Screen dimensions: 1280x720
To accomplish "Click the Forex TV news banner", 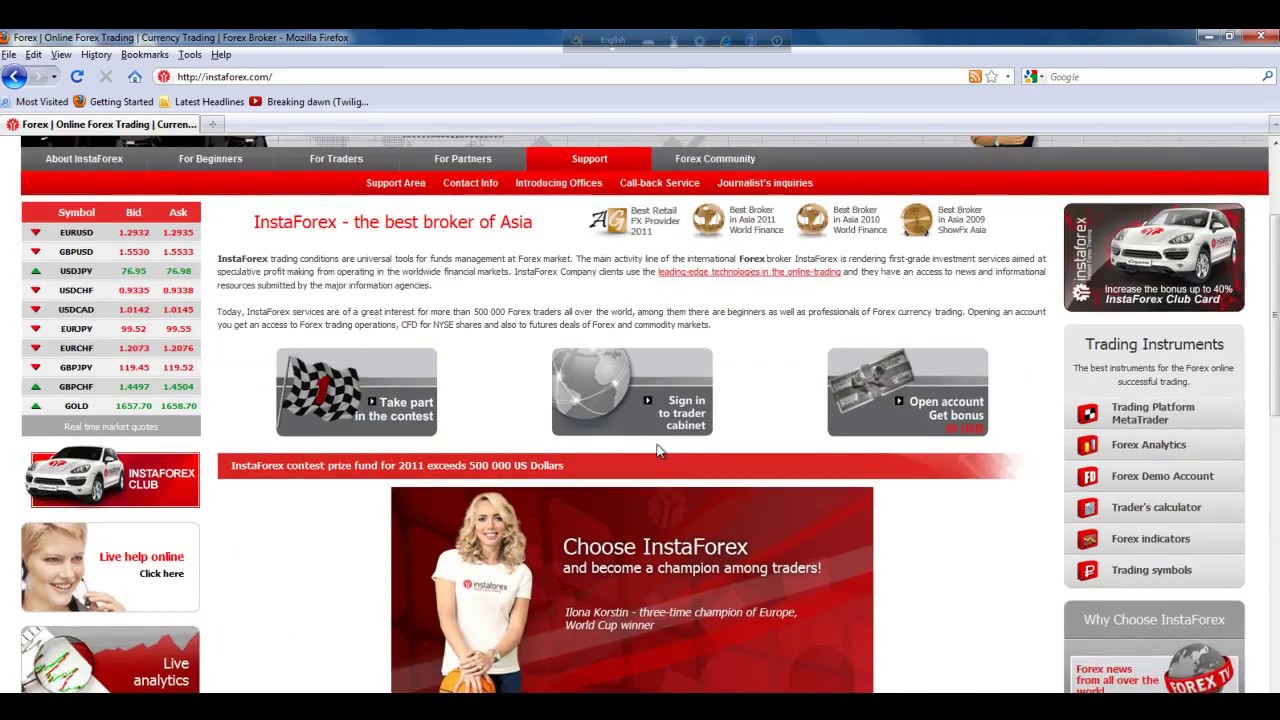I will (x=1154, y=670).
